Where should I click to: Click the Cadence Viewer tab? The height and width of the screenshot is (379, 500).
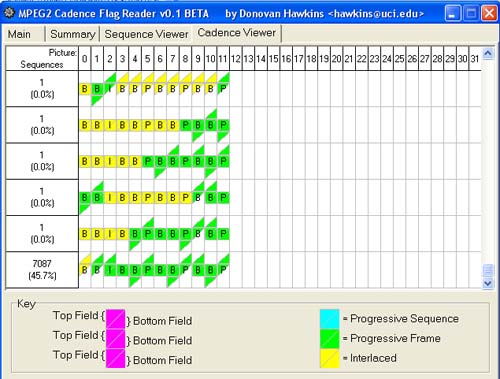(x=237, y=33)
